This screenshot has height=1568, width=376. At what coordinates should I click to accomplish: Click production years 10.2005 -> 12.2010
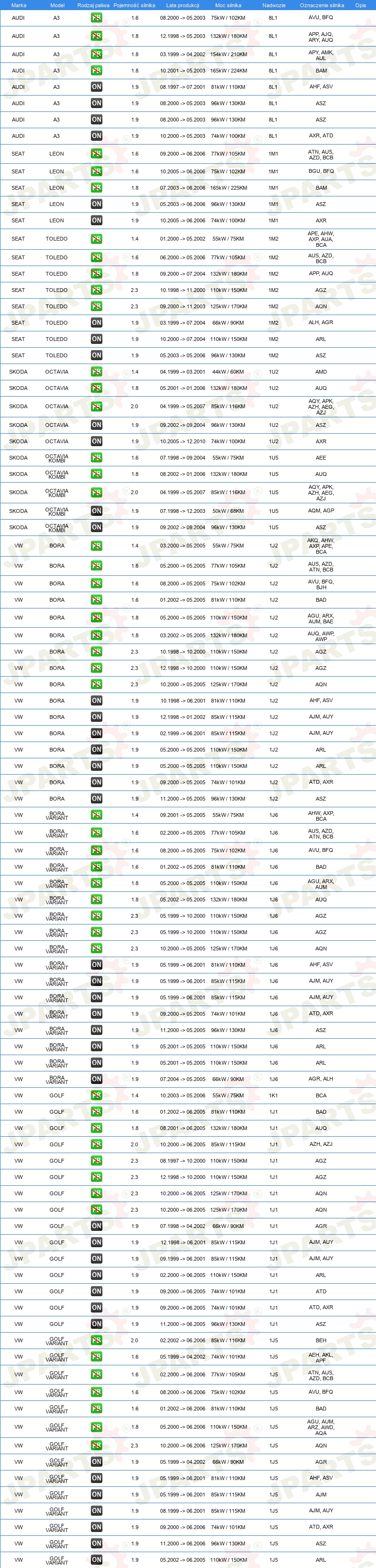[183, 441]
